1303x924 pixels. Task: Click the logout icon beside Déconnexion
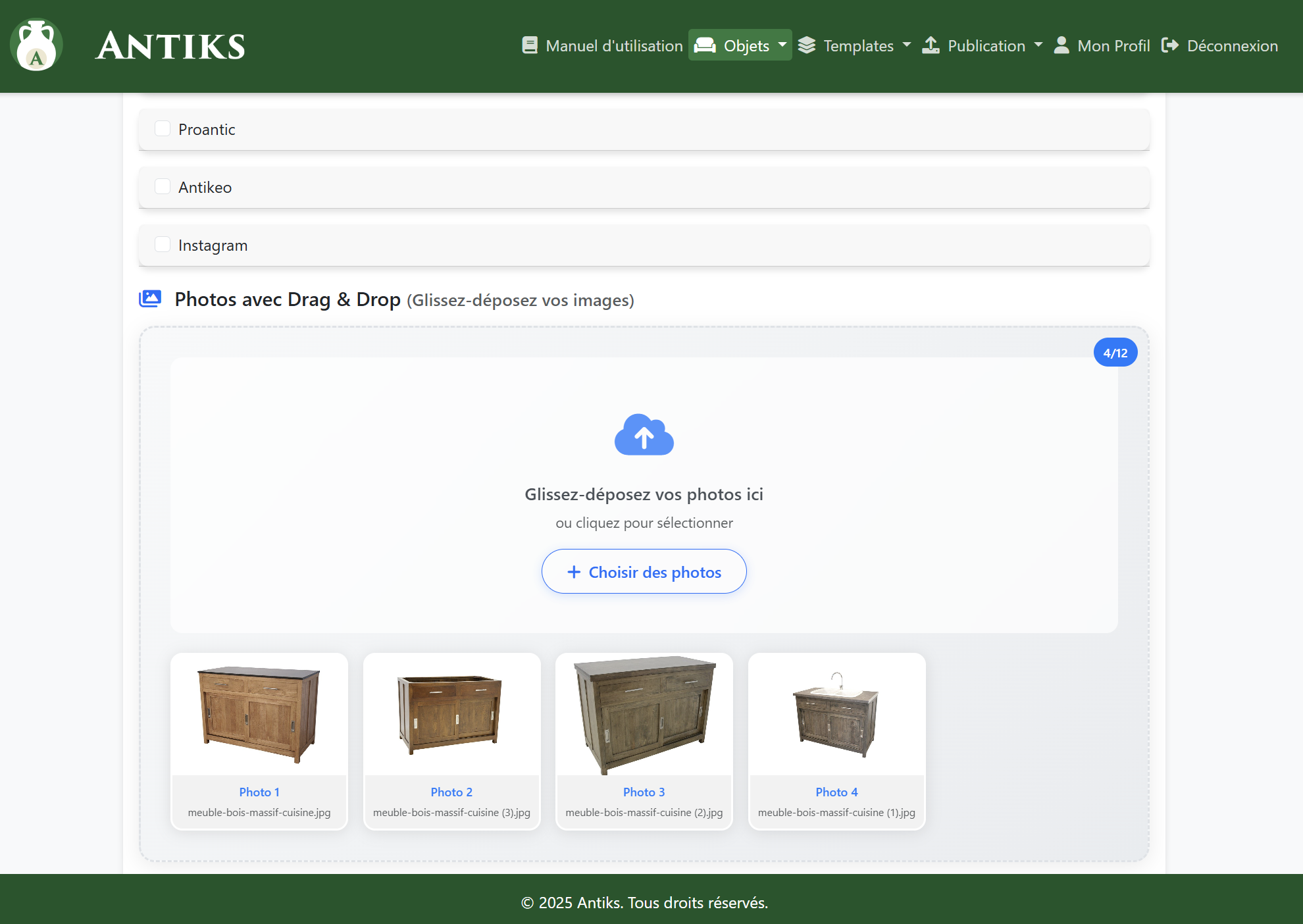[1170, 45]
